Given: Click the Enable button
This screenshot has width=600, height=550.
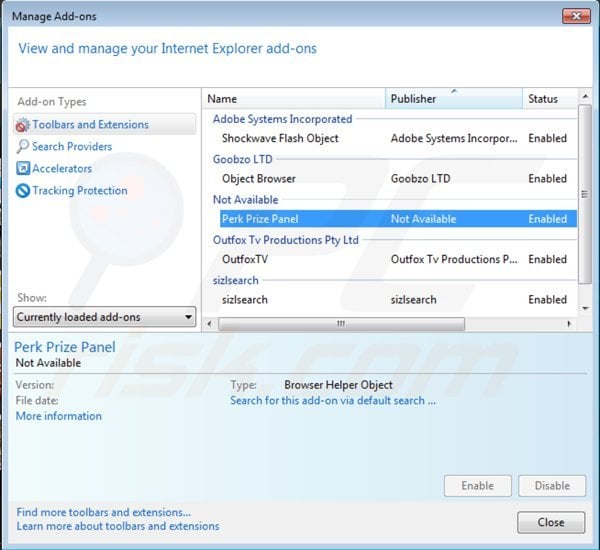Looking at the screenshot, I should [x=478, y=486].
